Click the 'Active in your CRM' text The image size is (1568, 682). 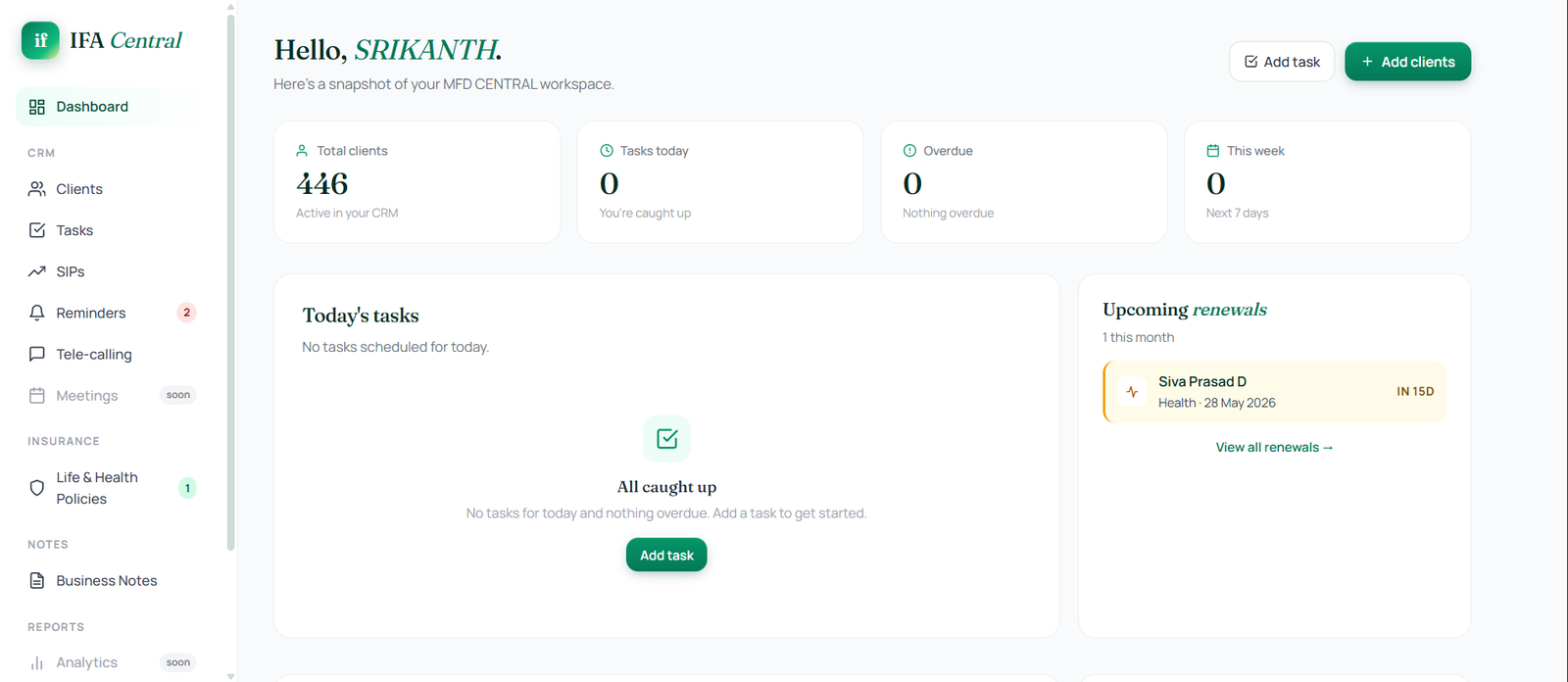coord(347,213)
